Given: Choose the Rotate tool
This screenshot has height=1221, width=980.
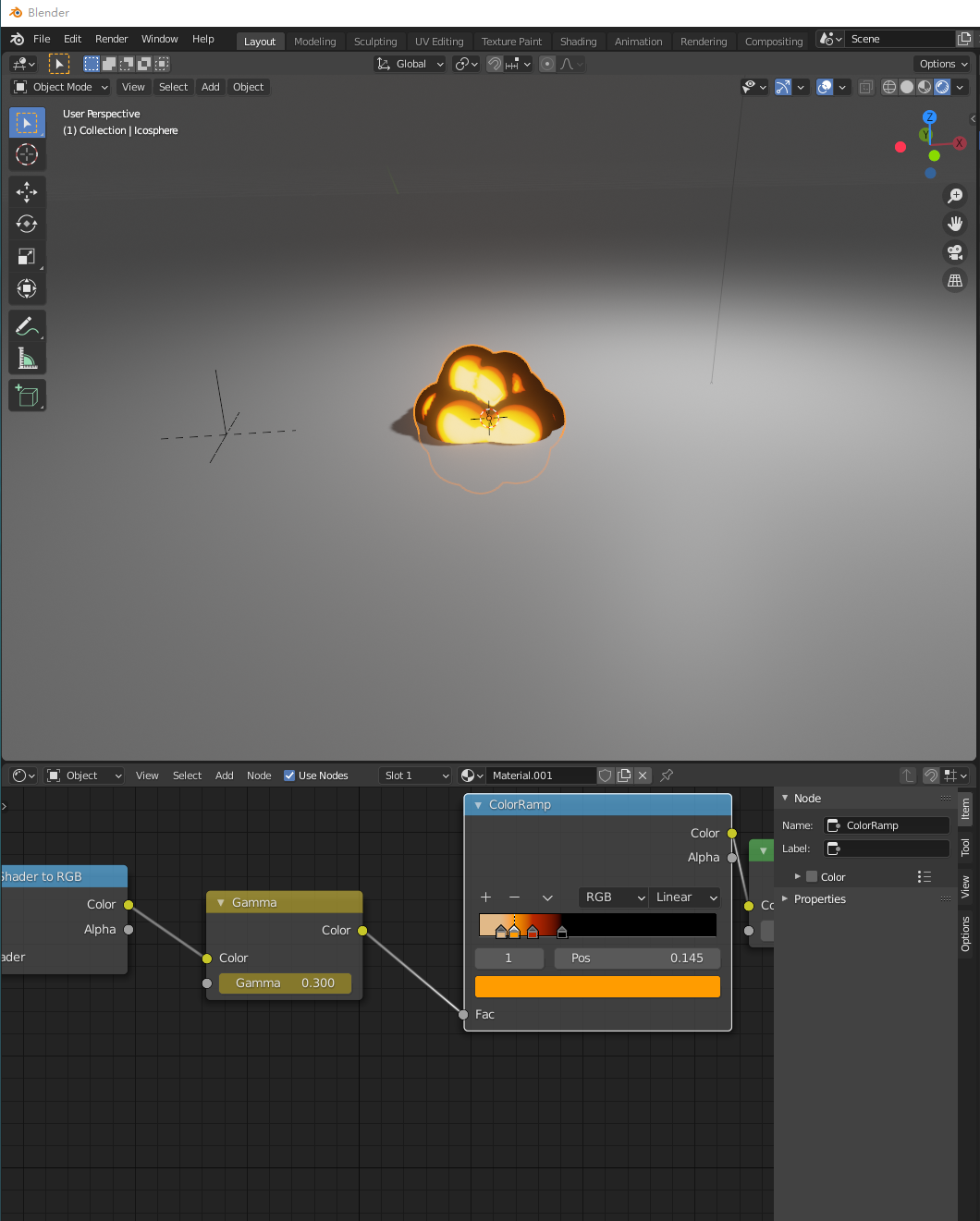Looking at the screenshot, I should point(27,224).
